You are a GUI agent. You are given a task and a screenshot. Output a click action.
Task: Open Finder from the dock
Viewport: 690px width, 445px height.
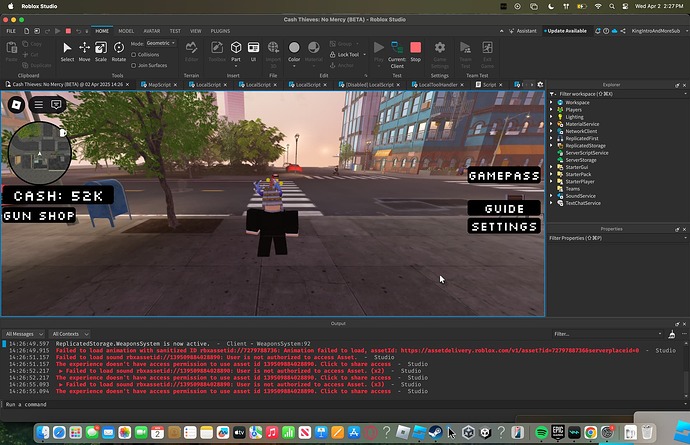tap(43, 433)
